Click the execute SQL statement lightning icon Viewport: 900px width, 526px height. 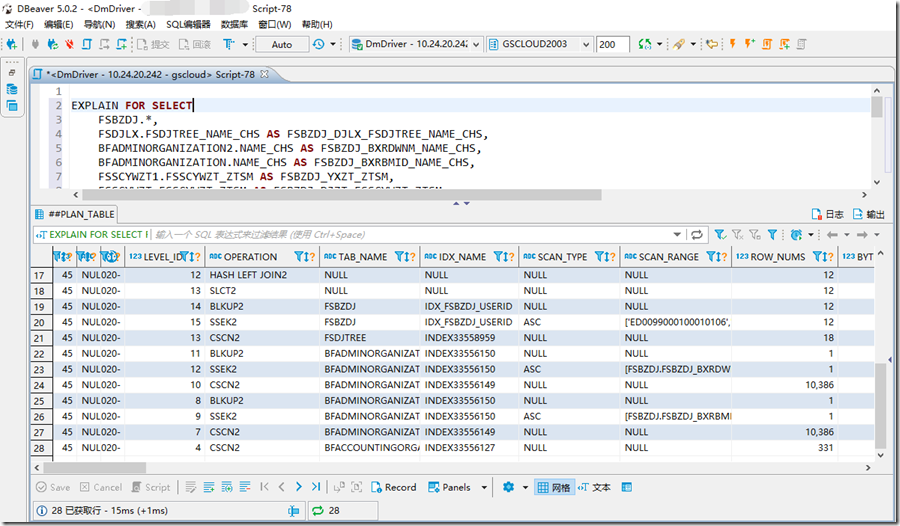pyautogui.click(x=732, y=45)
